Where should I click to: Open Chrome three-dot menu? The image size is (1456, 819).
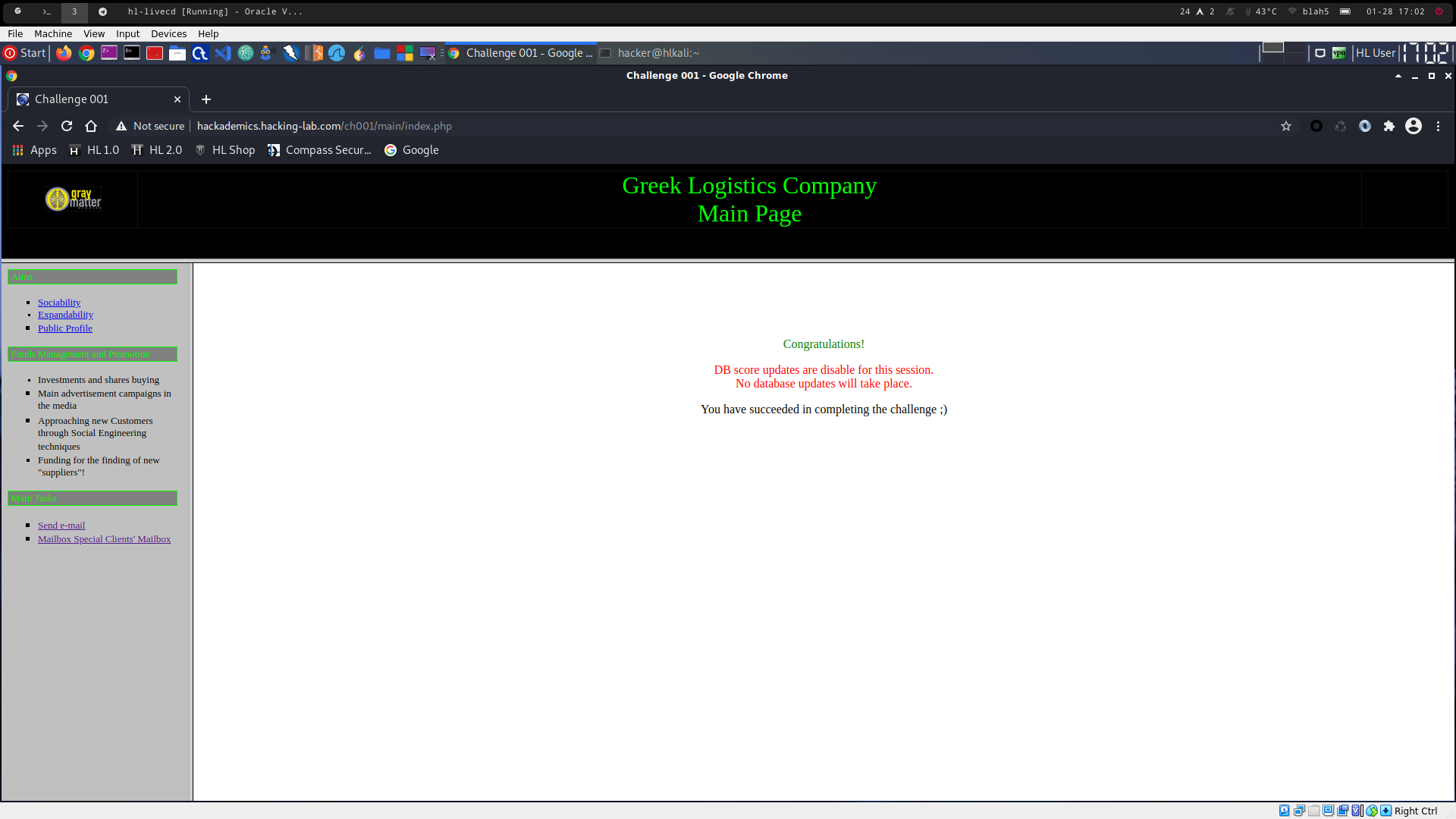(x=1439, y=126)
